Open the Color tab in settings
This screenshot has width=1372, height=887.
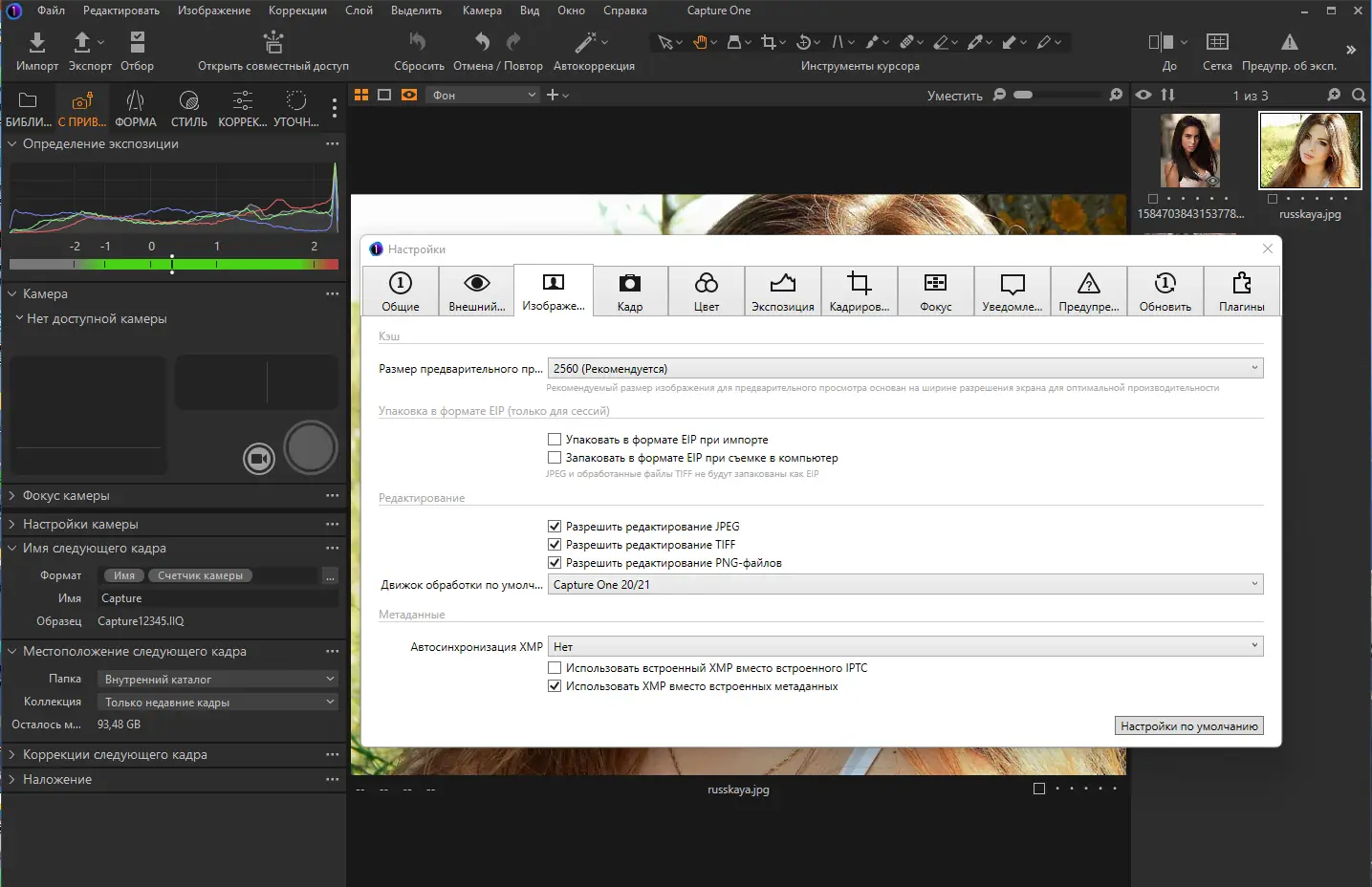[x=706, y=292]
